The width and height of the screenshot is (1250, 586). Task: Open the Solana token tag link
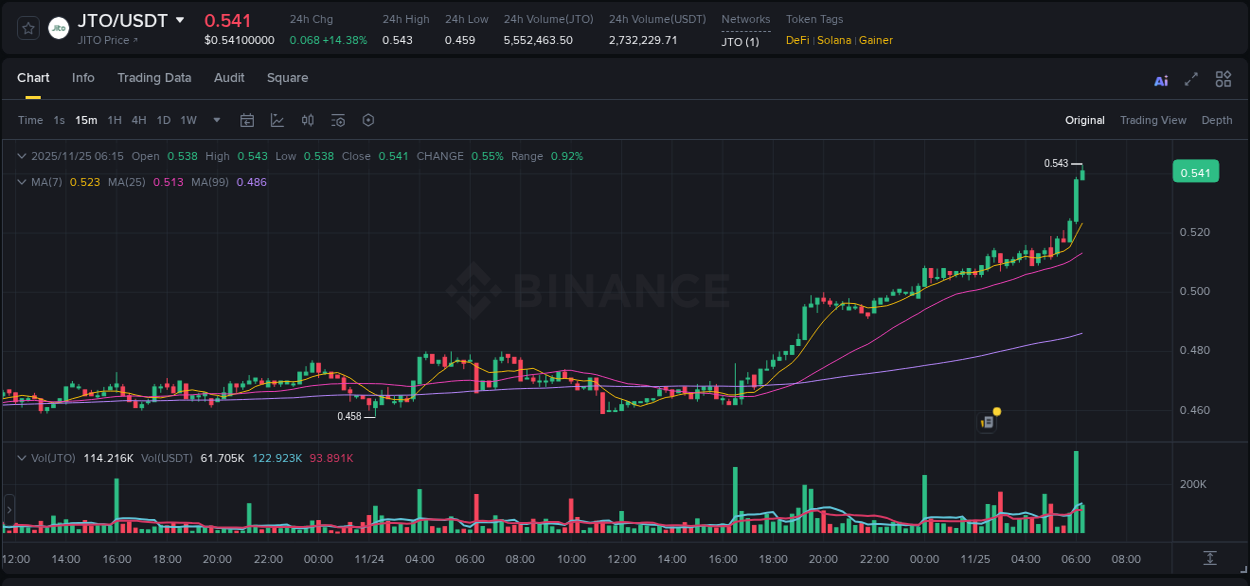click(838, 41)
